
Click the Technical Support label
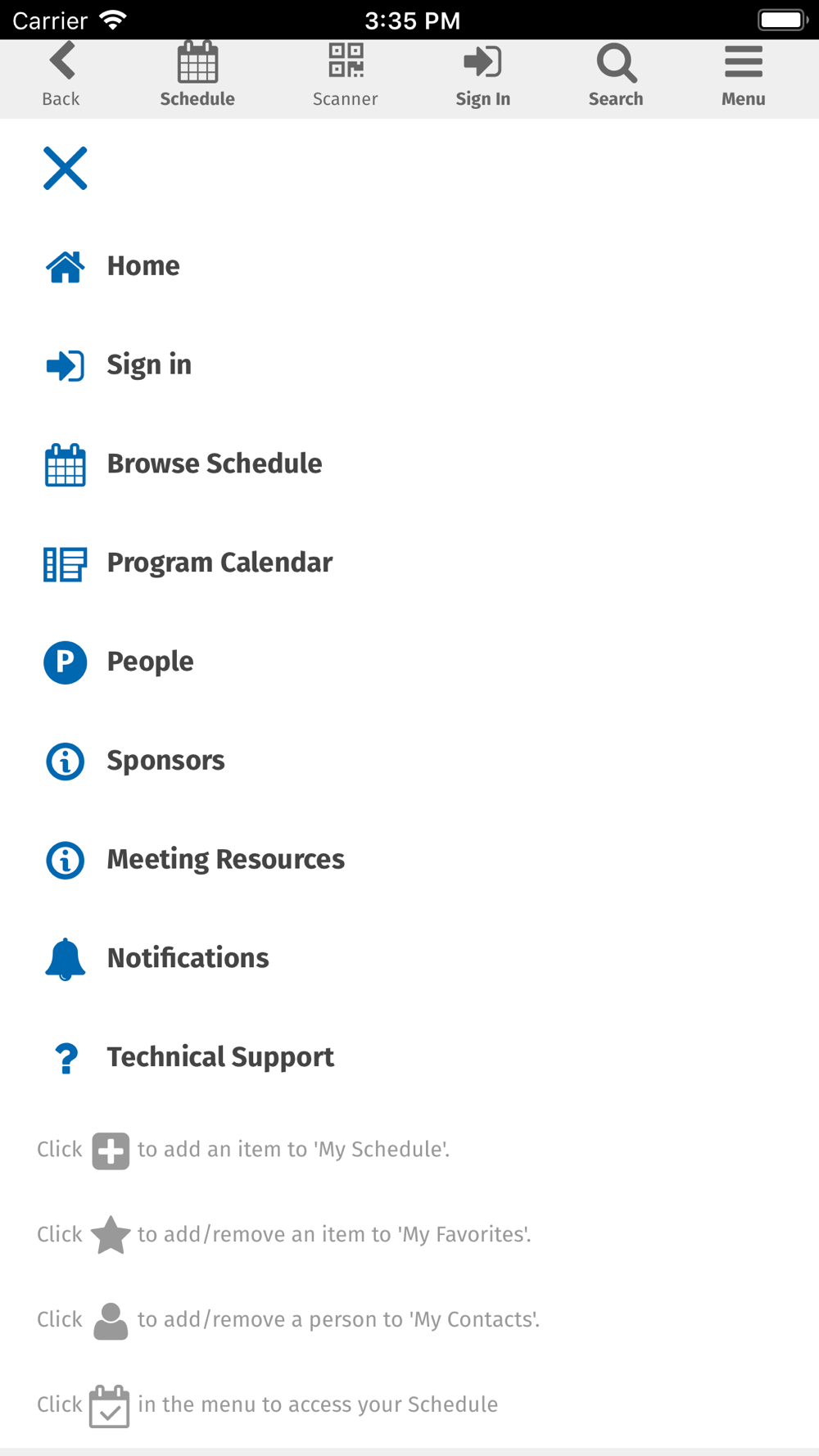(x=220, y=1057)
